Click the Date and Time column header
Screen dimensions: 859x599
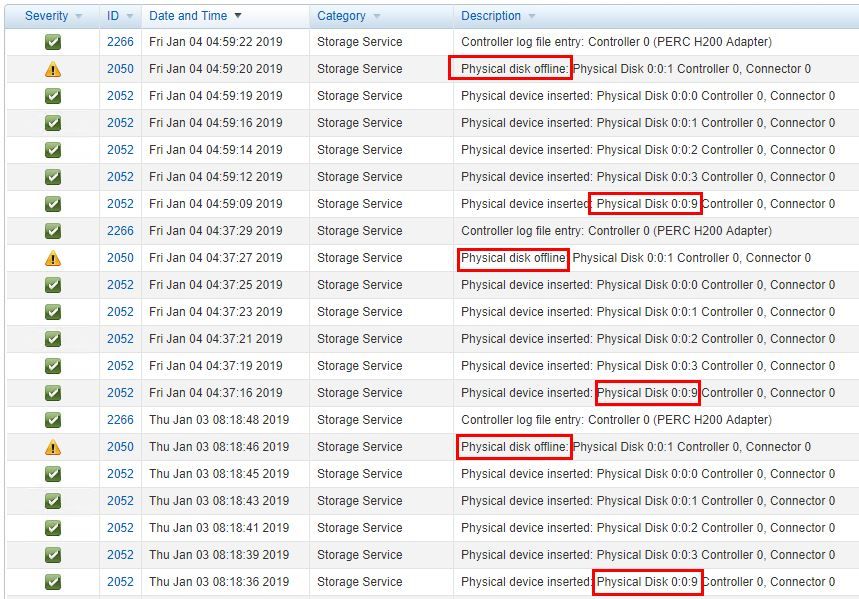point(188,16)
